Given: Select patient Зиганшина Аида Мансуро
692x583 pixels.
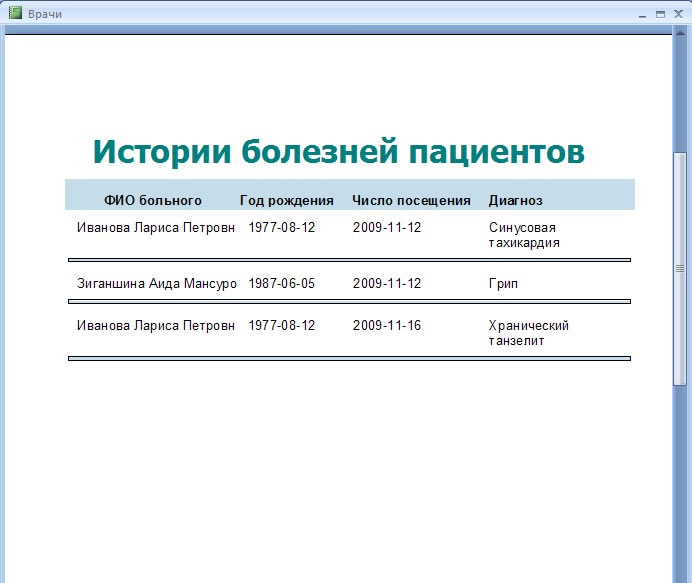Looking at the screenshot, I should [x=157, y=283].
